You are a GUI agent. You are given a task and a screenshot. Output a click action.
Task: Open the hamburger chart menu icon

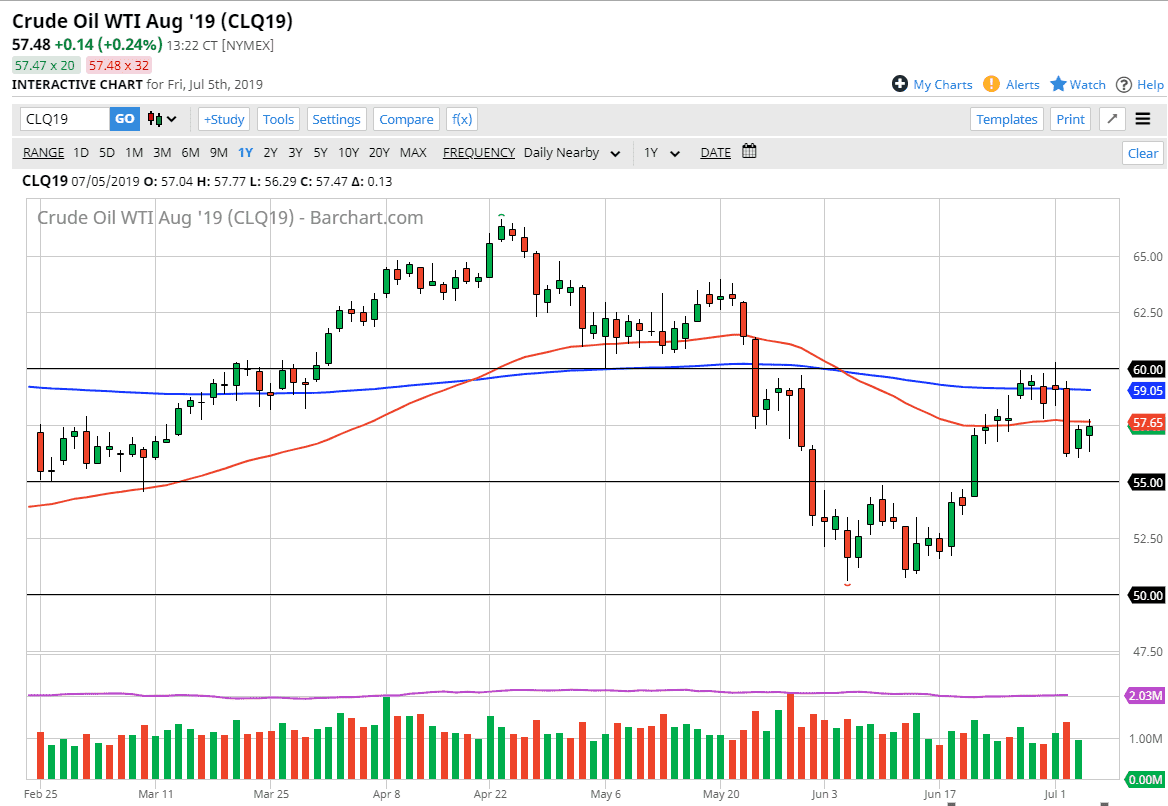click(x=1142, y=118)
